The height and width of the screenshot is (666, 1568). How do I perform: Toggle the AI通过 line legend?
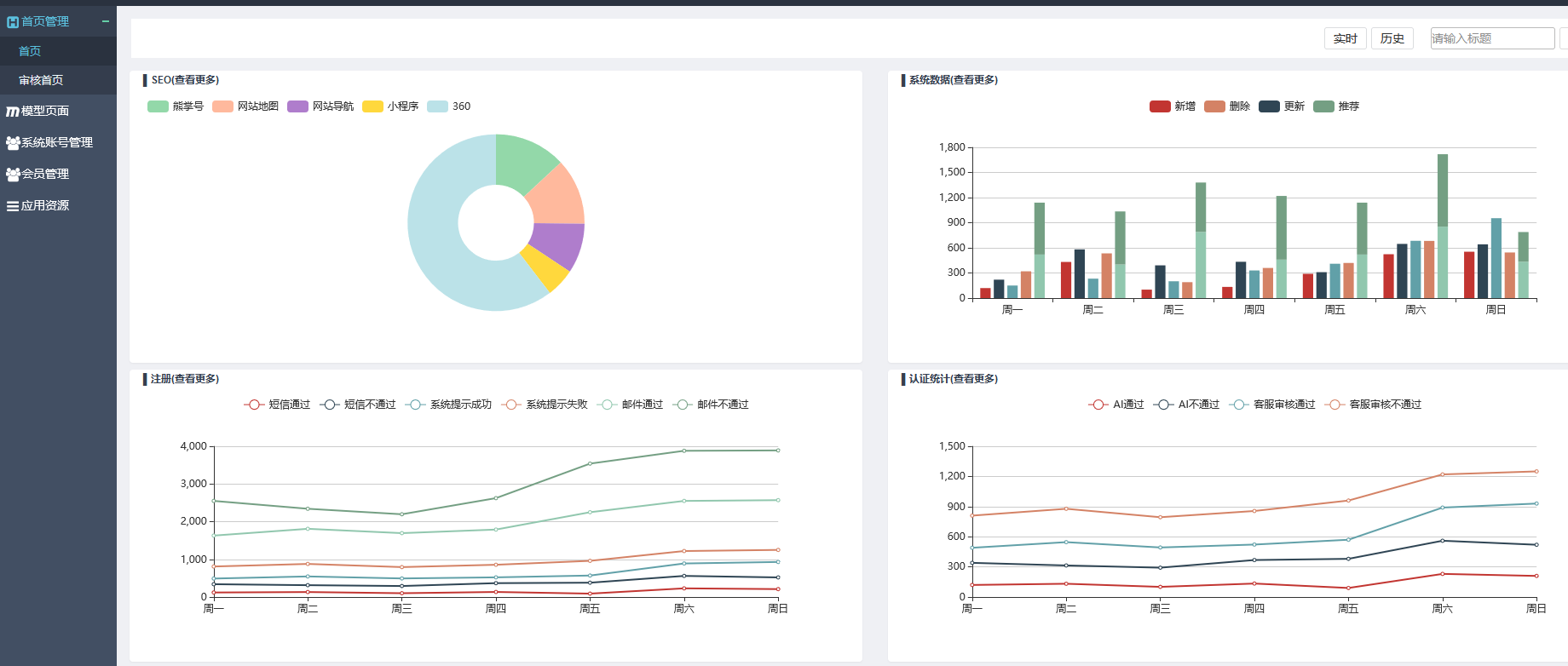pos(1116,405)
